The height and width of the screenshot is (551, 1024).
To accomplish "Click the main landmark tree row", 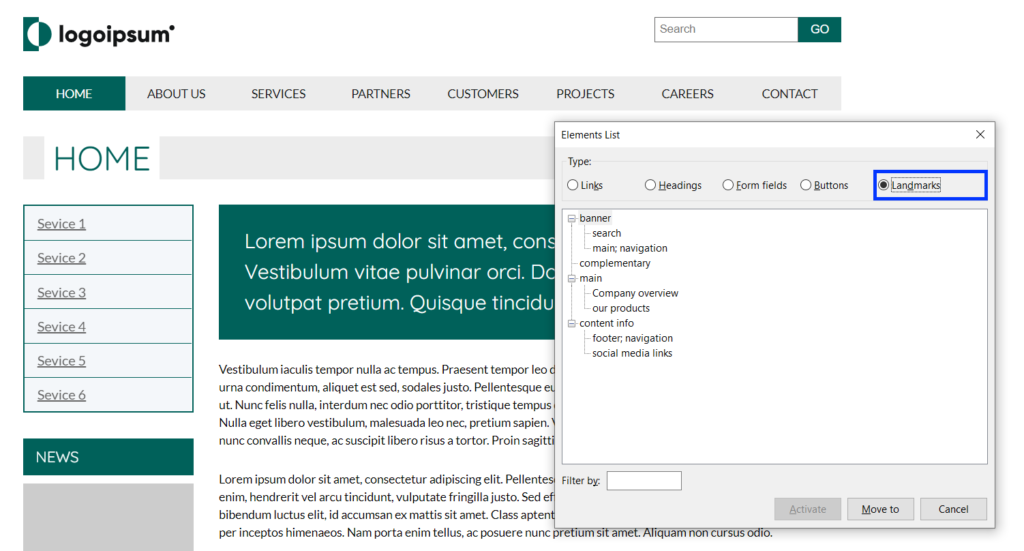I will 590,278.
